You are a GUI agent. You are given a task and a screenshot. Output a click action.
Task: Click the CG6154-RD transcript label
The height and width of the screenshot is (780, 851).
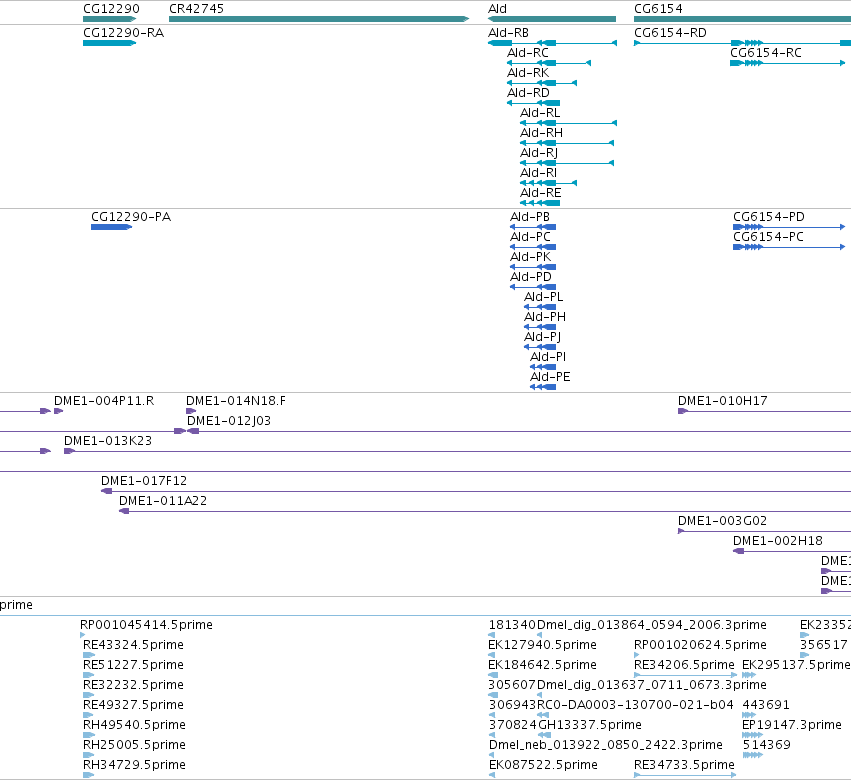click(x=670, y=33)
